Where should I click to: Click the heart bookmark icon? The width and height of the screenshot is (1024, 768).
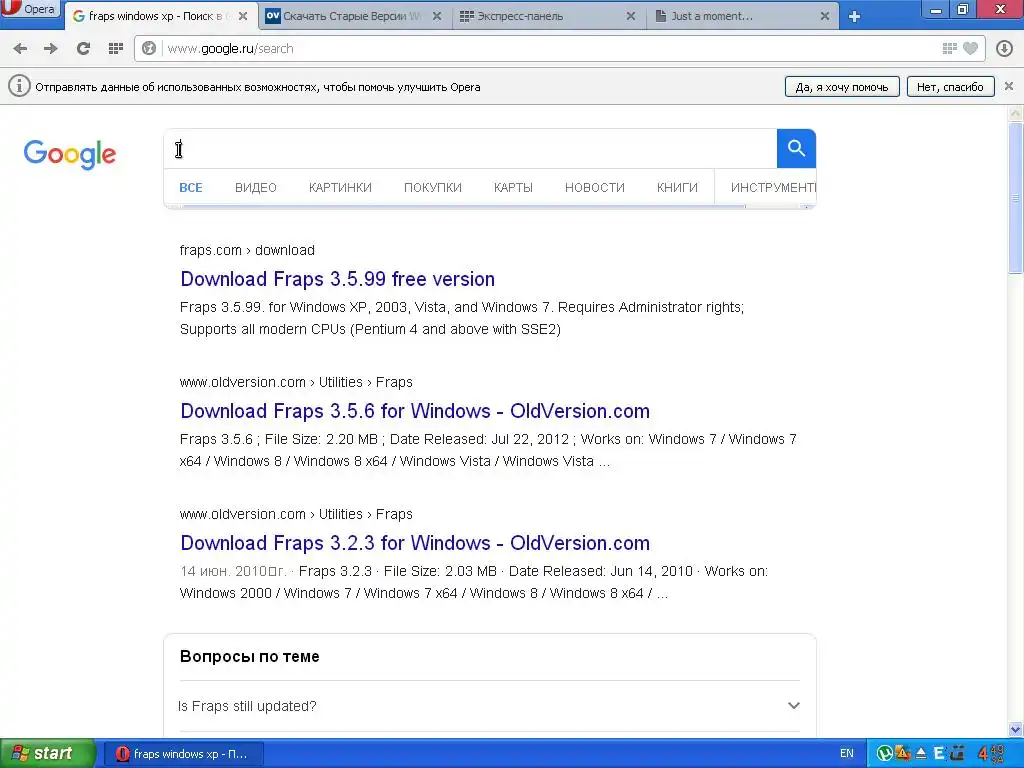coord(971,48)
